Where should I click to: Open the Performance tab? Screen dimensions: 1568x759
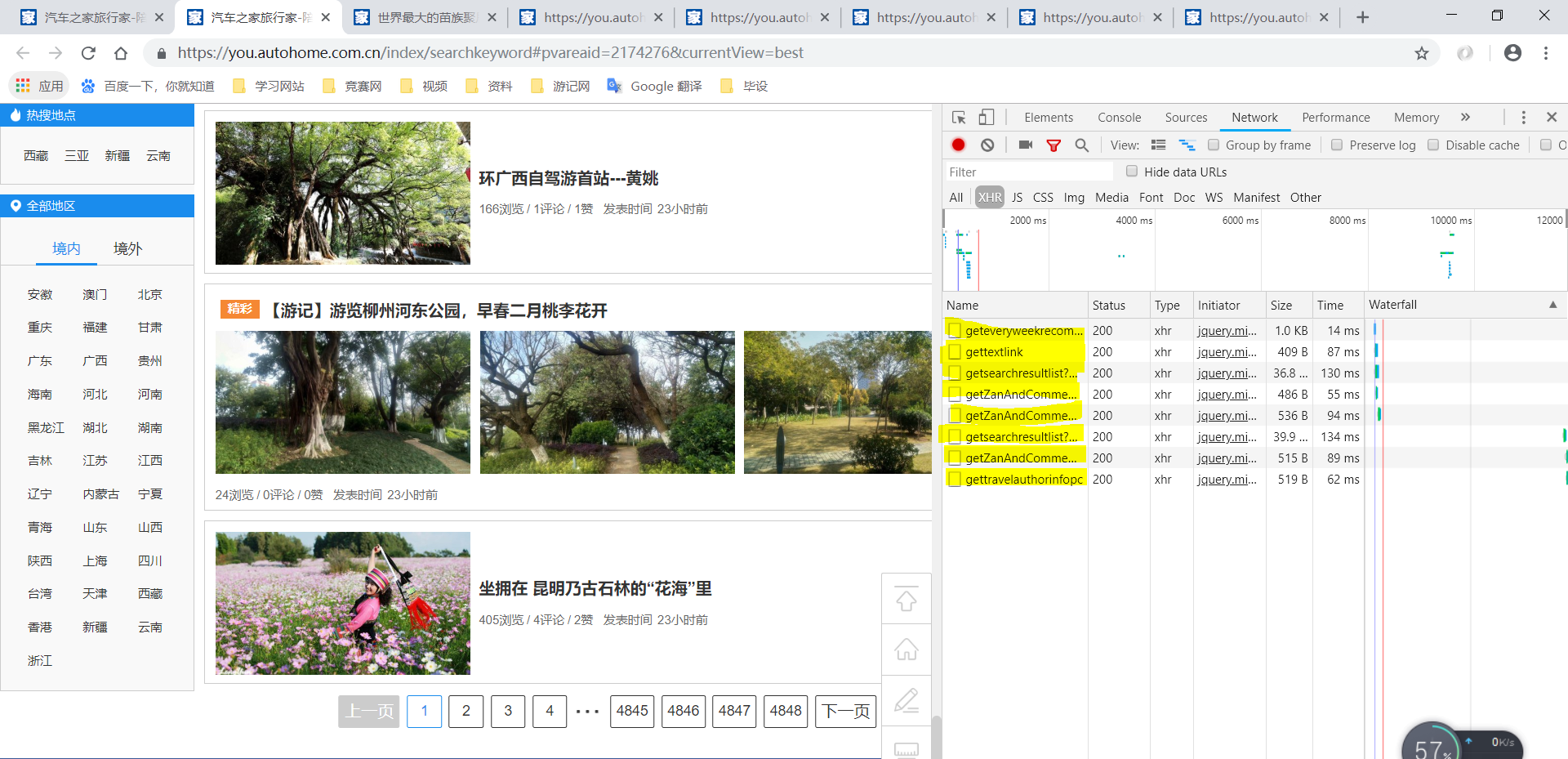1335,118
